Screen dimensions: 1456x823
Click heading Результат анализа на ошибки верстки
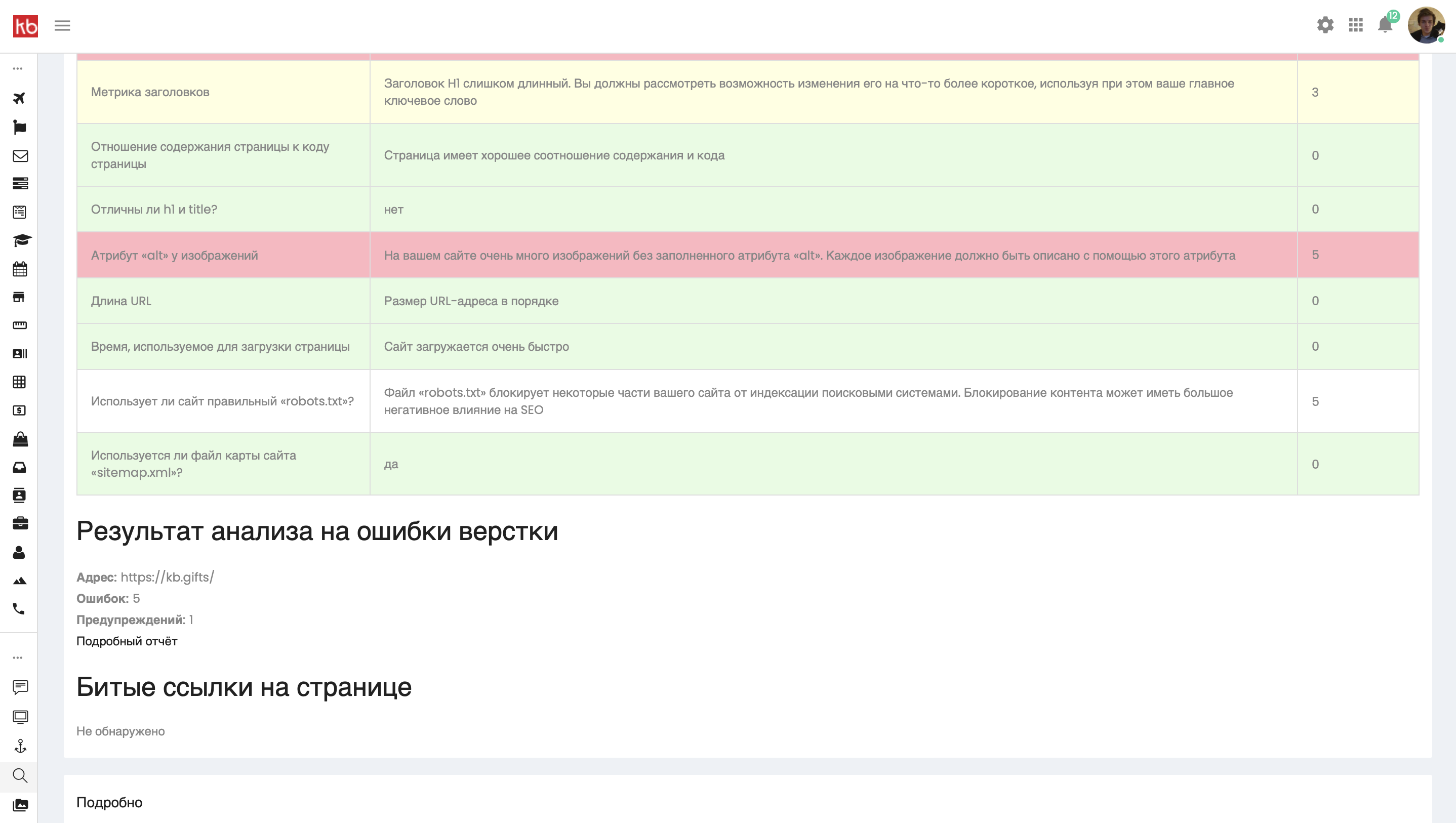pyautogui.click(x=317, y=531)
